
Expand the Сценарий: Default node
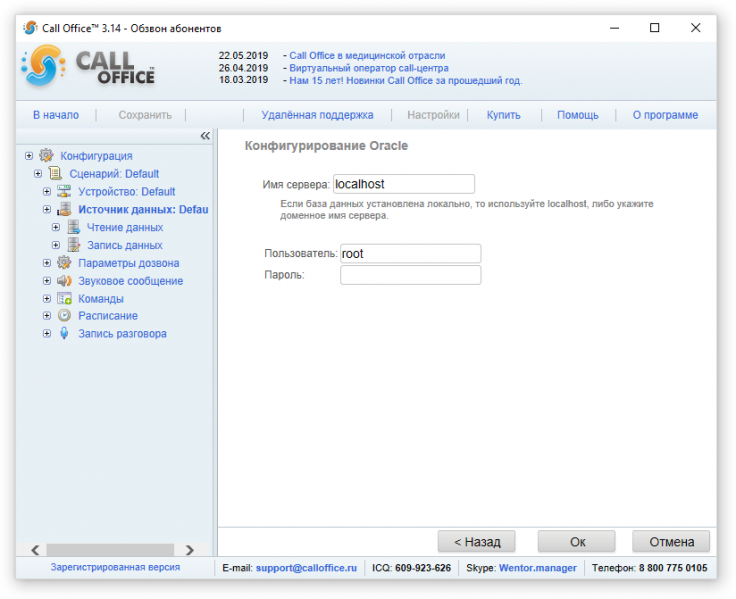(38, 174)
